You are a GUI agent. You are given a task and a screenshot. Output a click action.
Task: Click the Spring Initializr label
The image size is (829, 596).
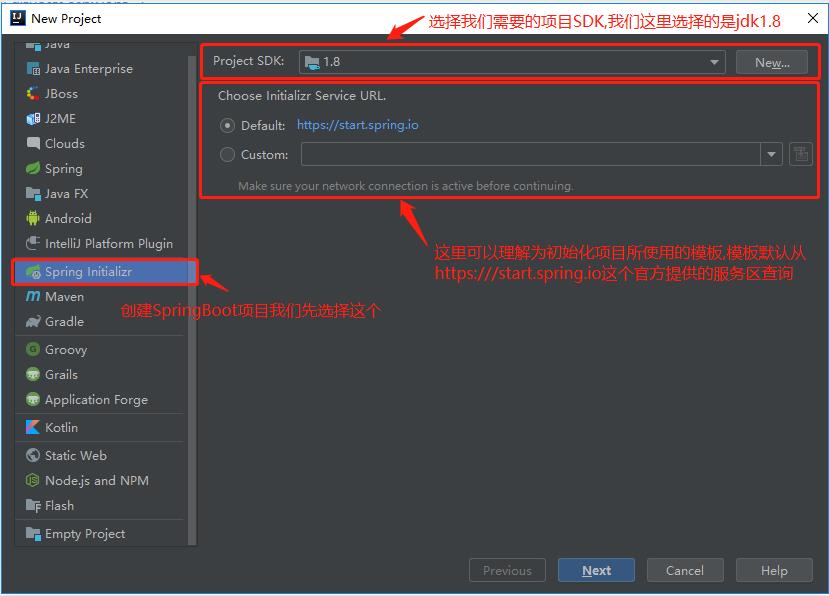[x=88, y=272]
